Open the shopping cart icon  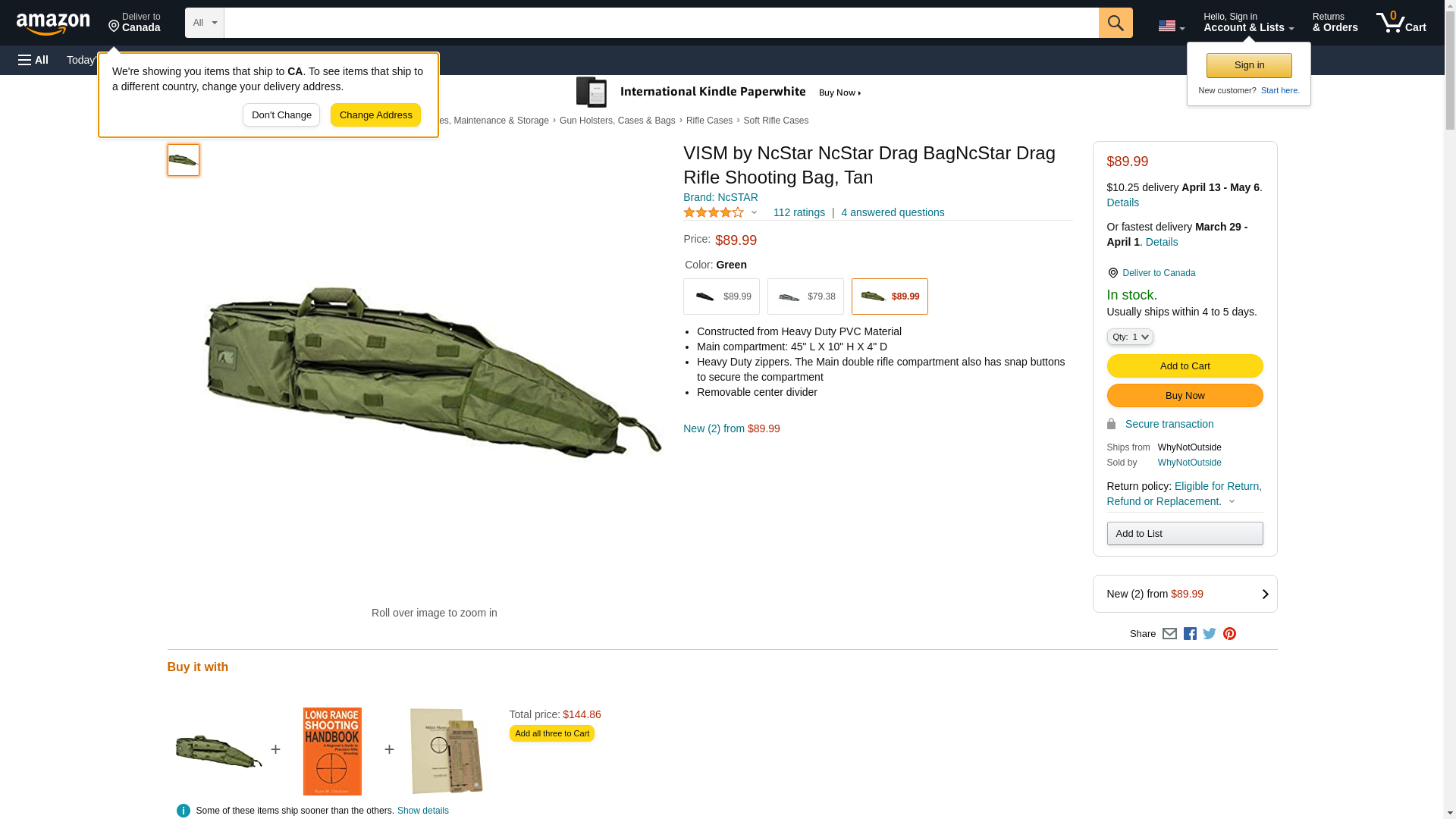1401,23
